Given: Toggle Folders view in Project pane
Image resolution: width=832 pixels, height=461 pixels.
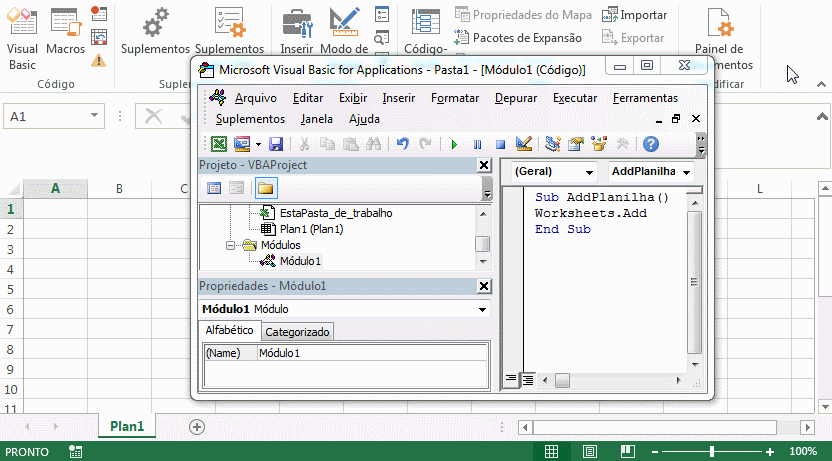Looking at the screenshot, I should click(265, 187).
